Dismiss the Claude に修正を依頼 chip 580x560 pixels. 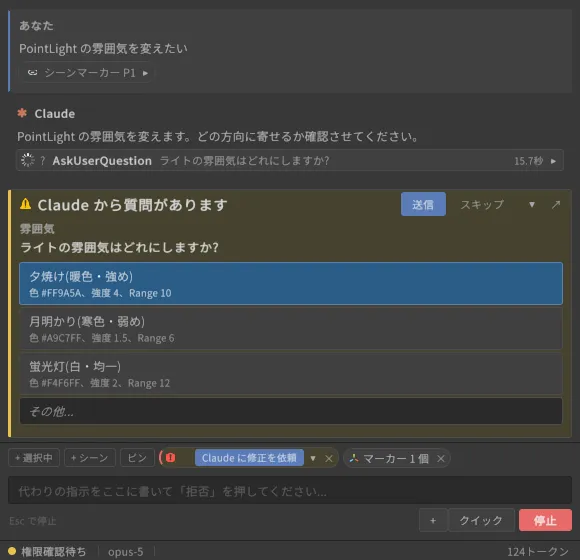pos(328,459)
